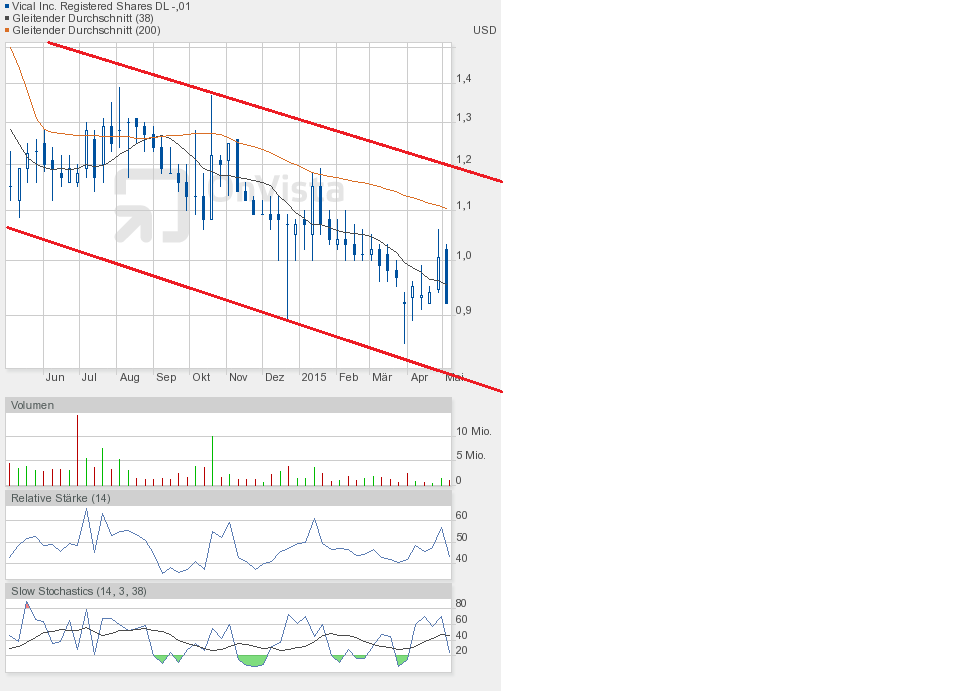The width and height of the screenshot is (960, 691).
Task: Click the Mär label on time axis
Action: 381,377
